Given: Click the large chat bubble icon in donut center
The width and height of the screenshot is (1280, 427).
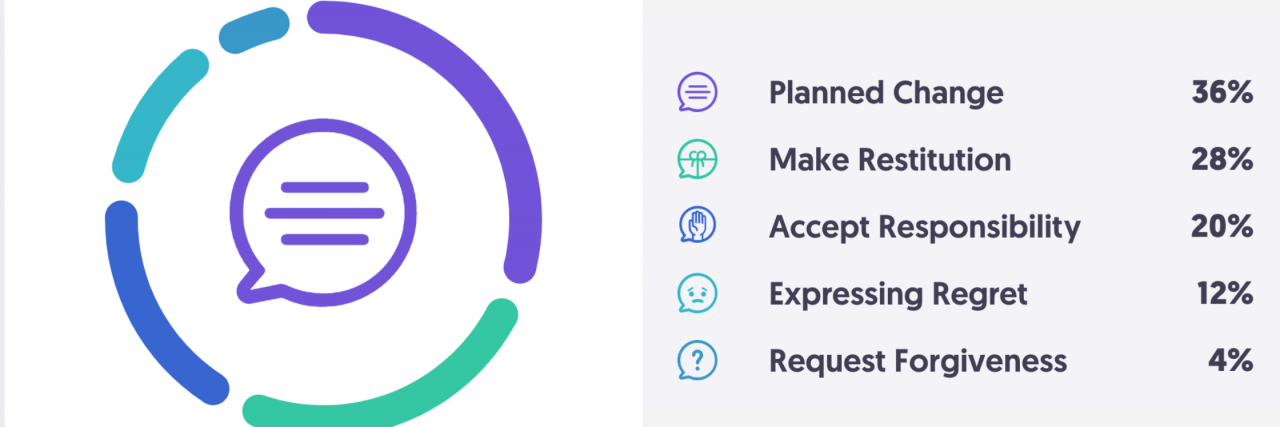Looking at the screenshot, I should point(323,214).
